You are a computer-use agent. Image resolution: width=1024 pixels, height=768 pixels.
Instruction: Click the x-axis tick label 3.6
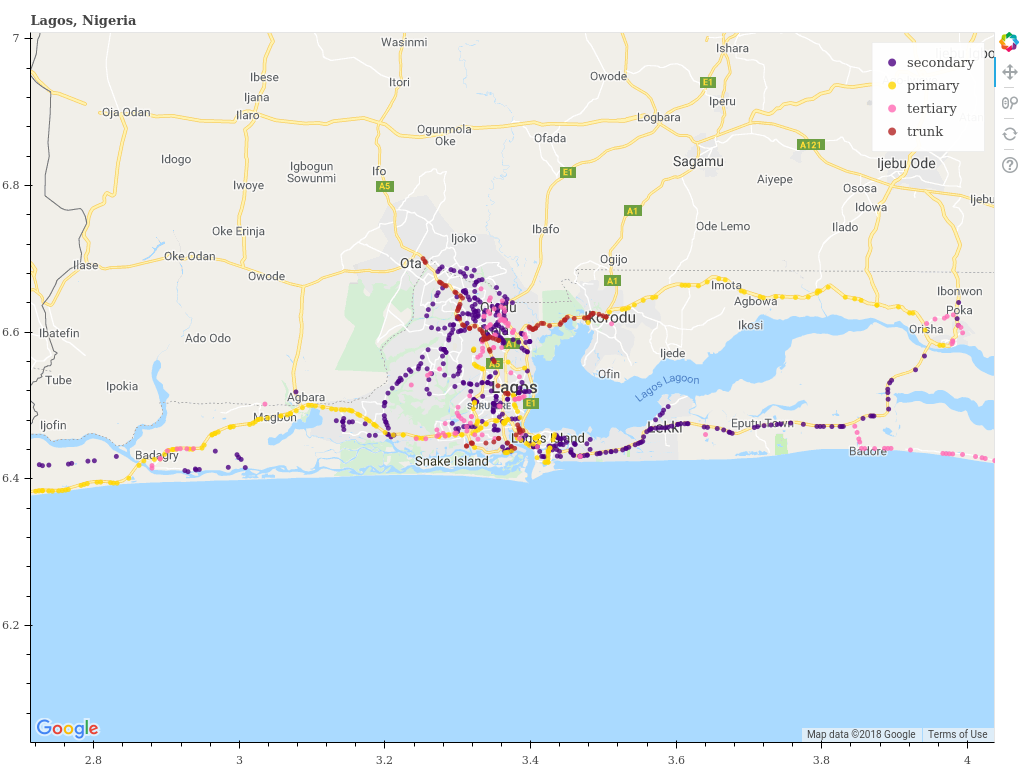pos(676,760)
